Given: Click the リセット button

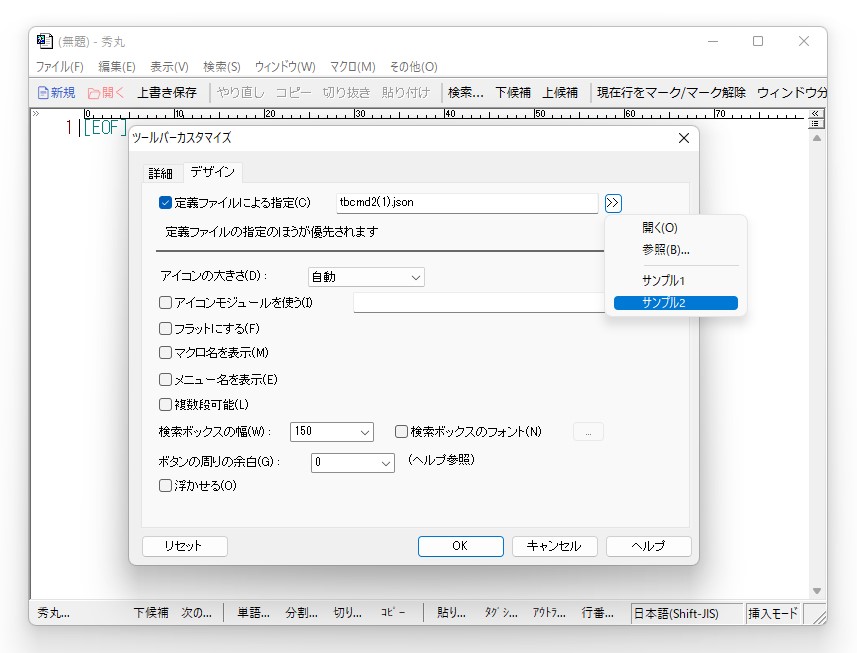Looking at the screenshot, I should [184, 546].
